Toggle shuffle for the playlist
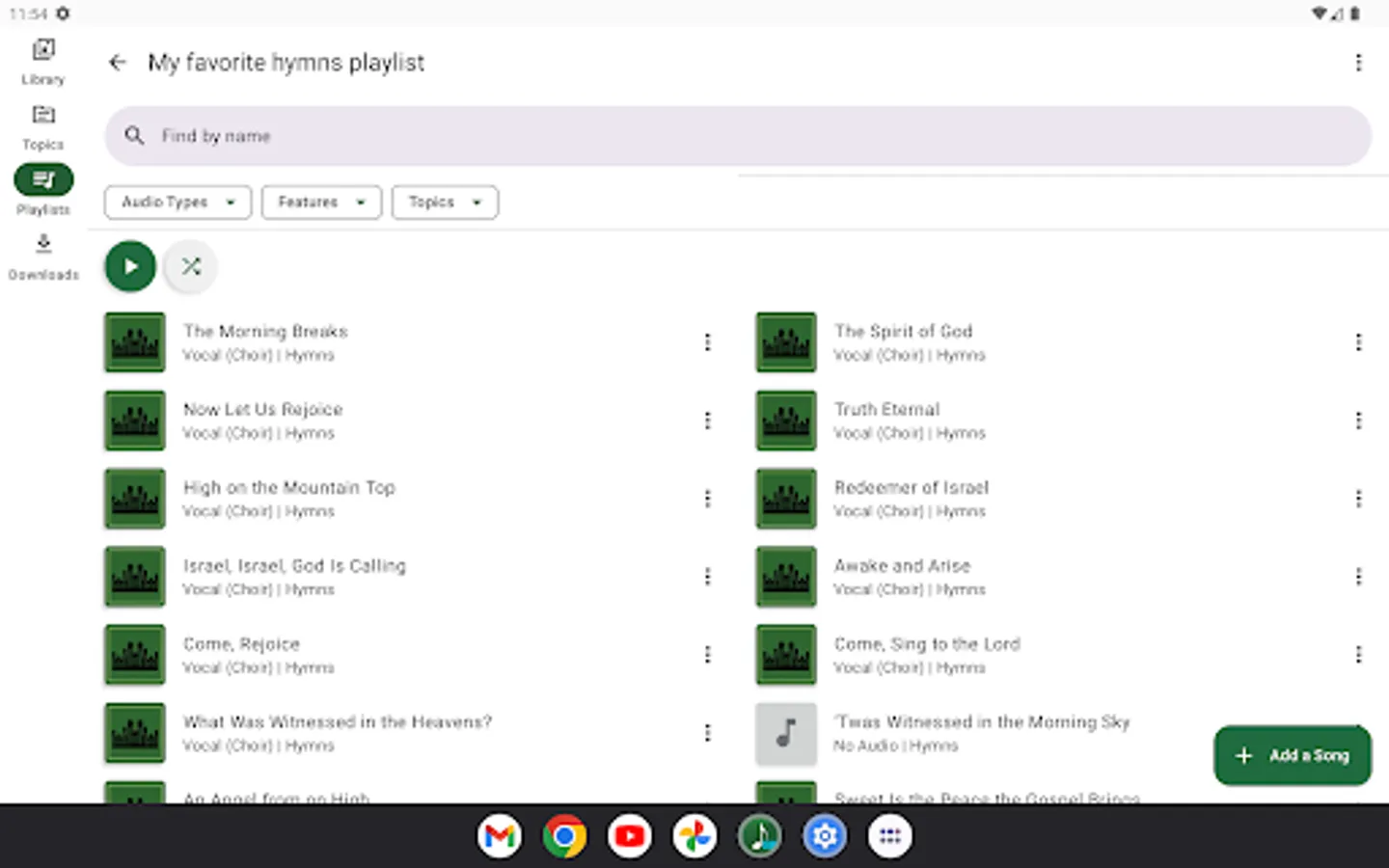 click(191, 266)
